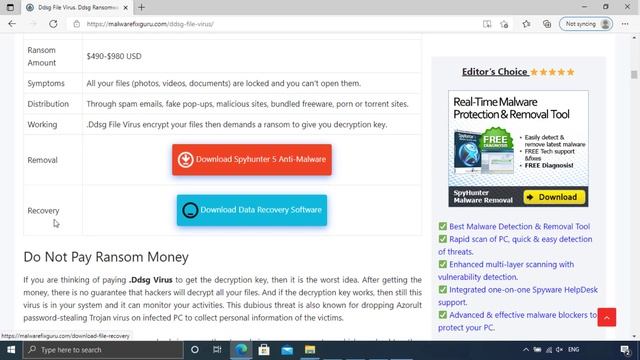Click the battery icon in system tray
The image size is (640, 360).
[x=538, y=350]
